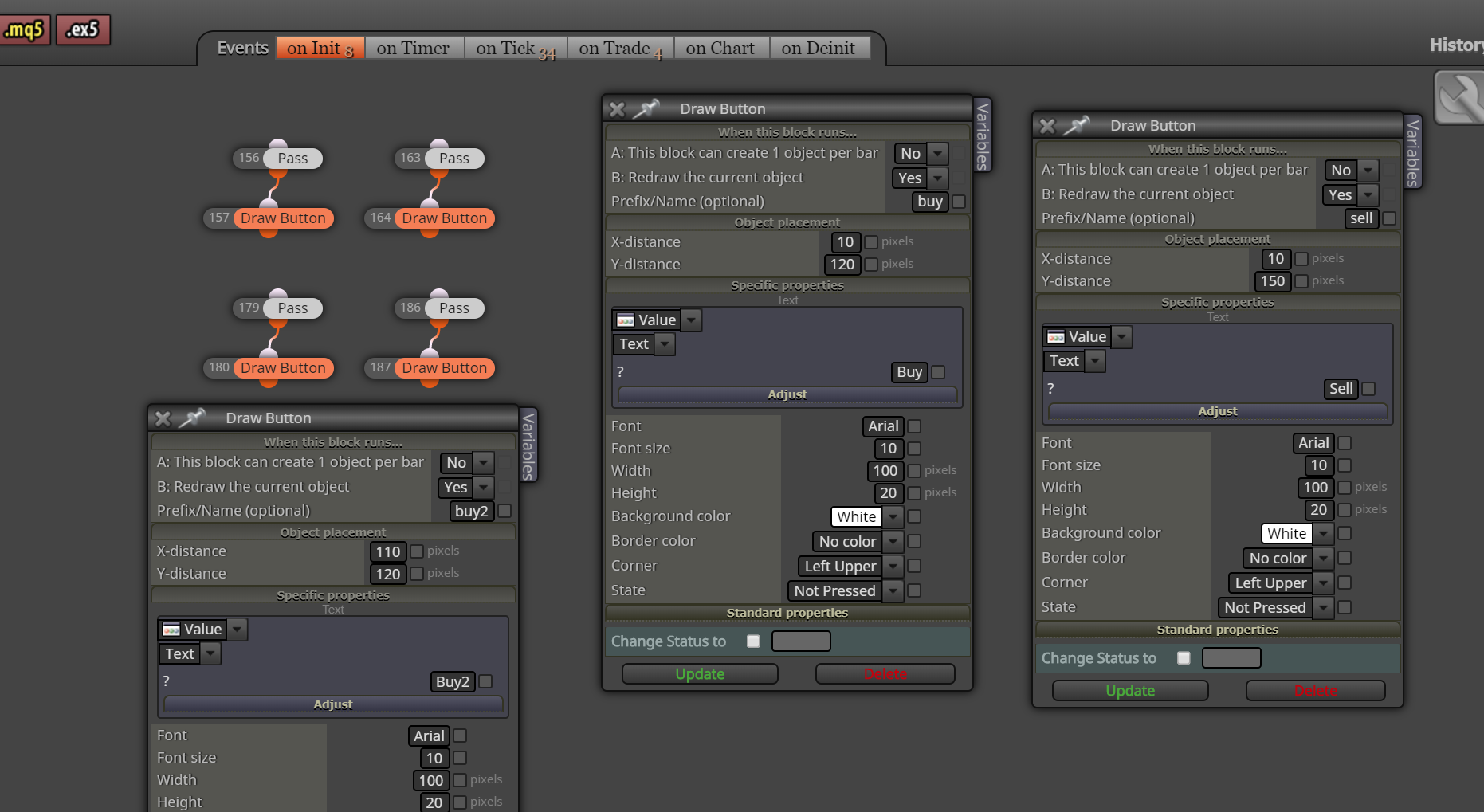
Task: Select Draw Button block 164
Action: (445, 218)
